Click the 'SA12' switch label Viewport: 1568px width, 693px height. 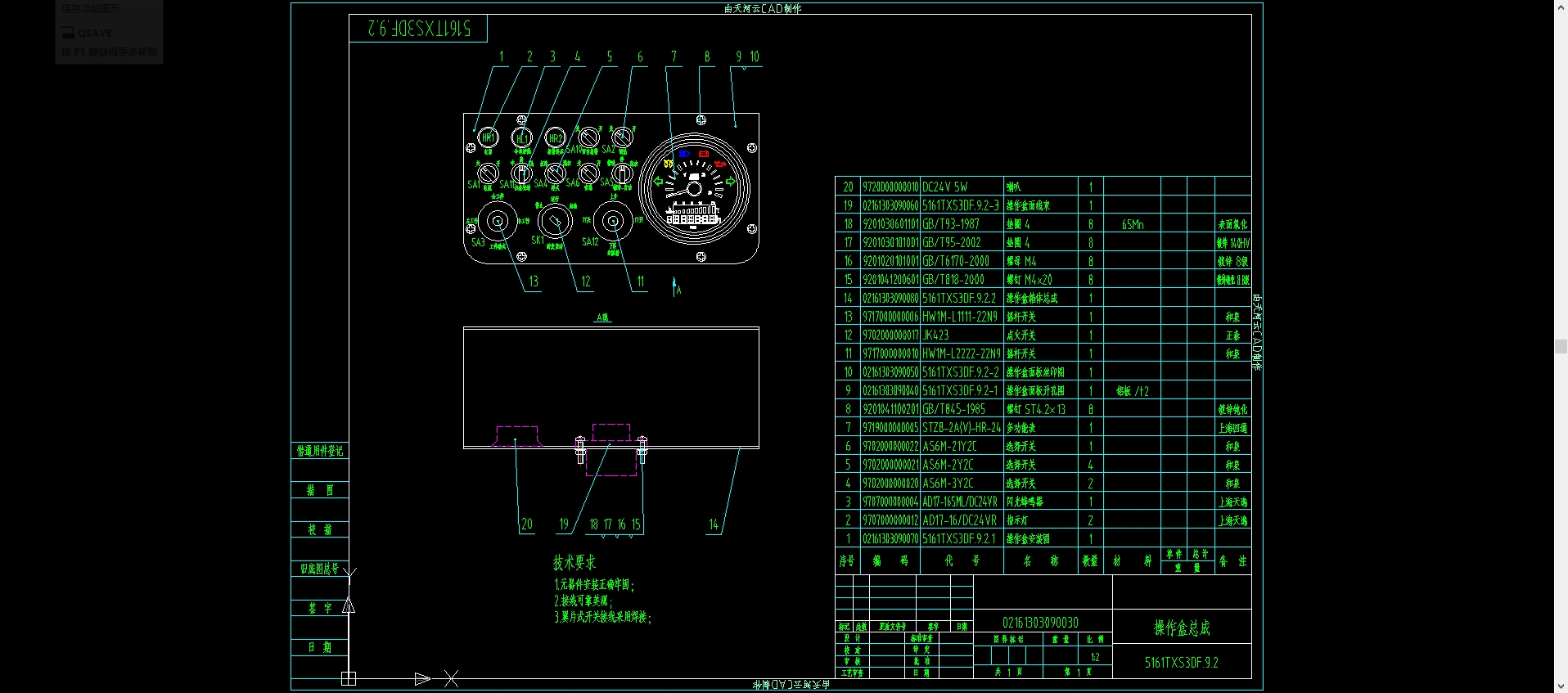[591, 242]
